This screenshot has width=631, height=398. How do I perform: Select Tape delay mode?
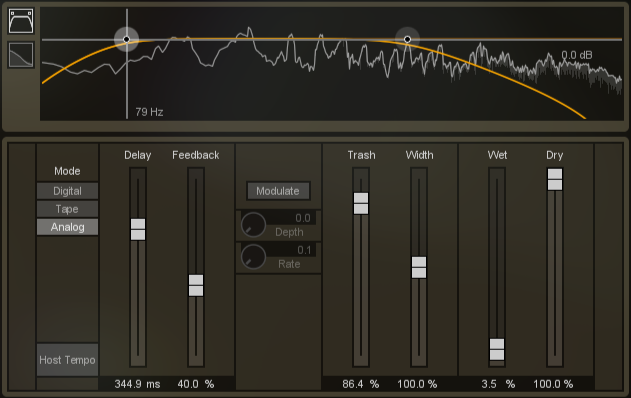(67, 209)
